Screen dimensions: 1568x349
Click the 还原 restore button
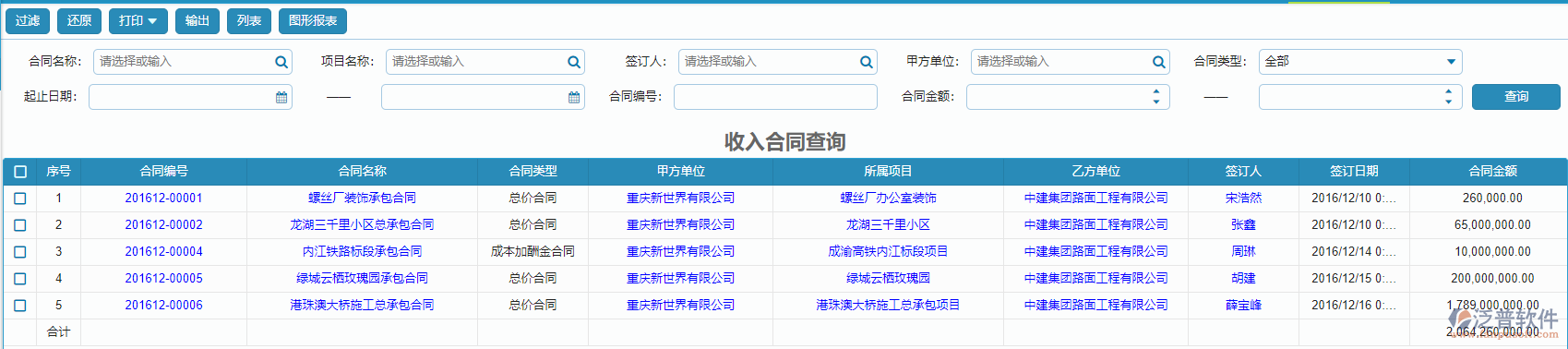79,20
